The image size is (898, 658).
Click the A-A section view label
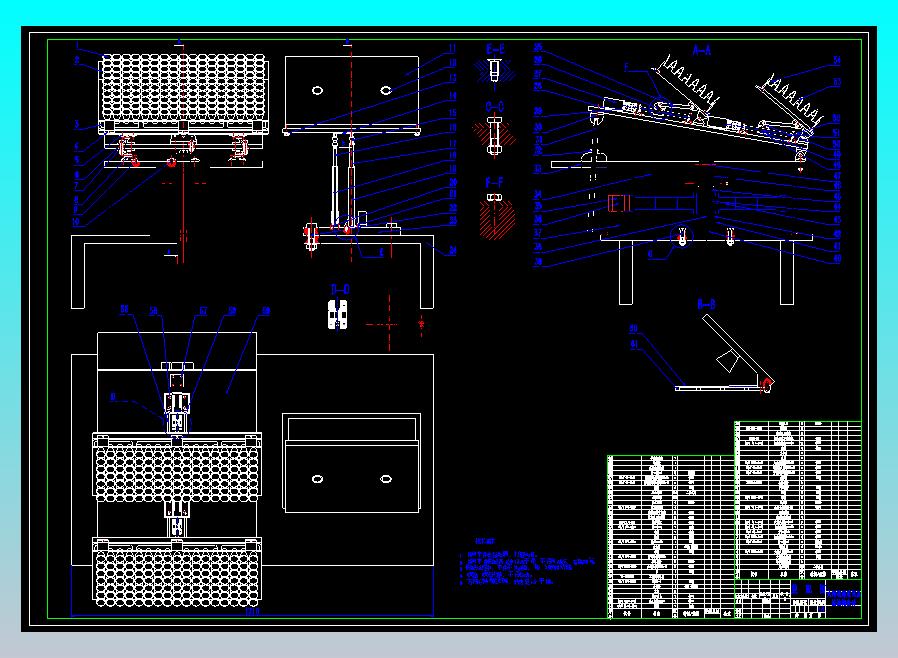point(702,50)
